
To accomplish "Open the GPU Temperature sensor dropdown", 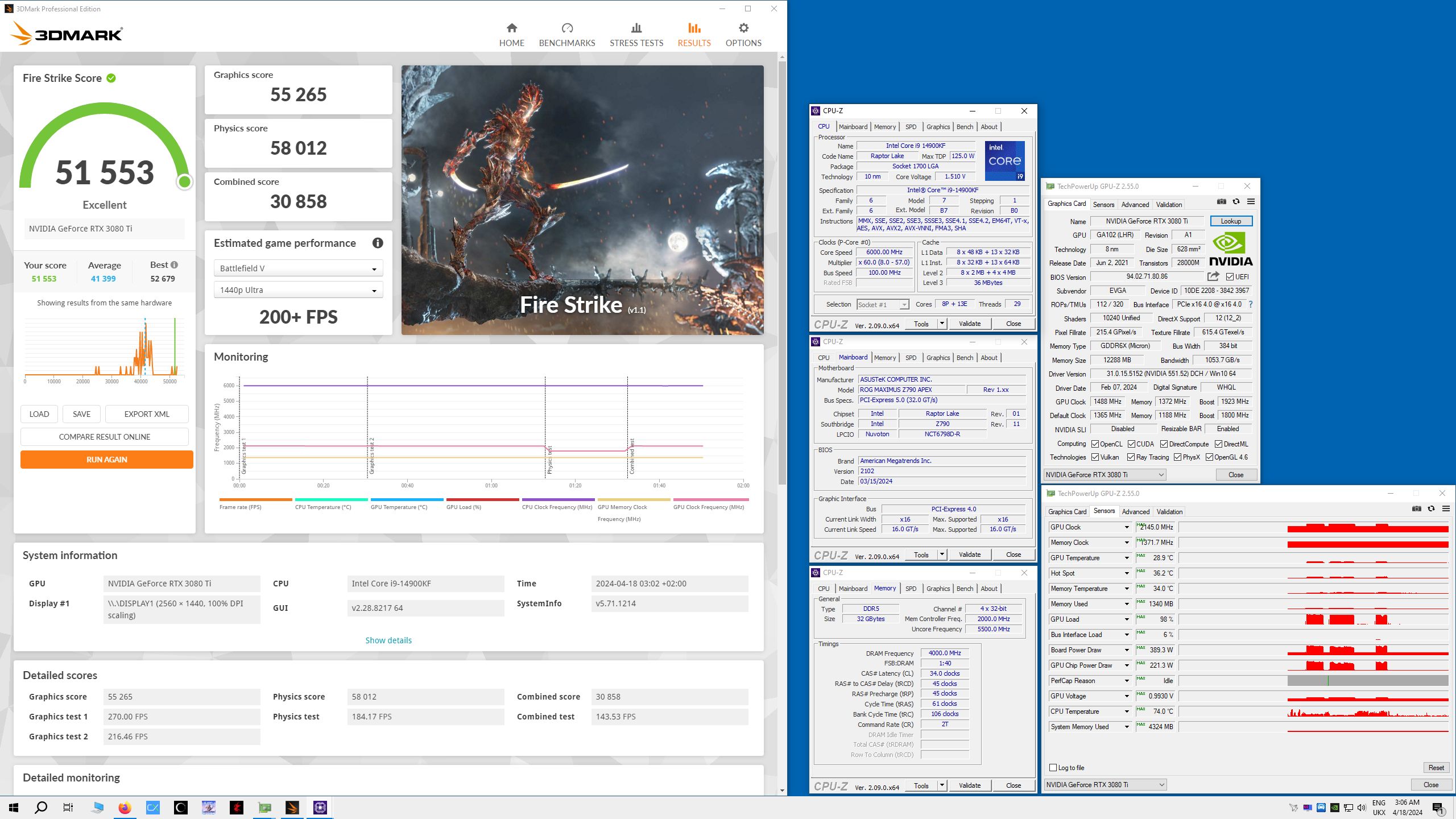I will click(x=1126, y=558).
